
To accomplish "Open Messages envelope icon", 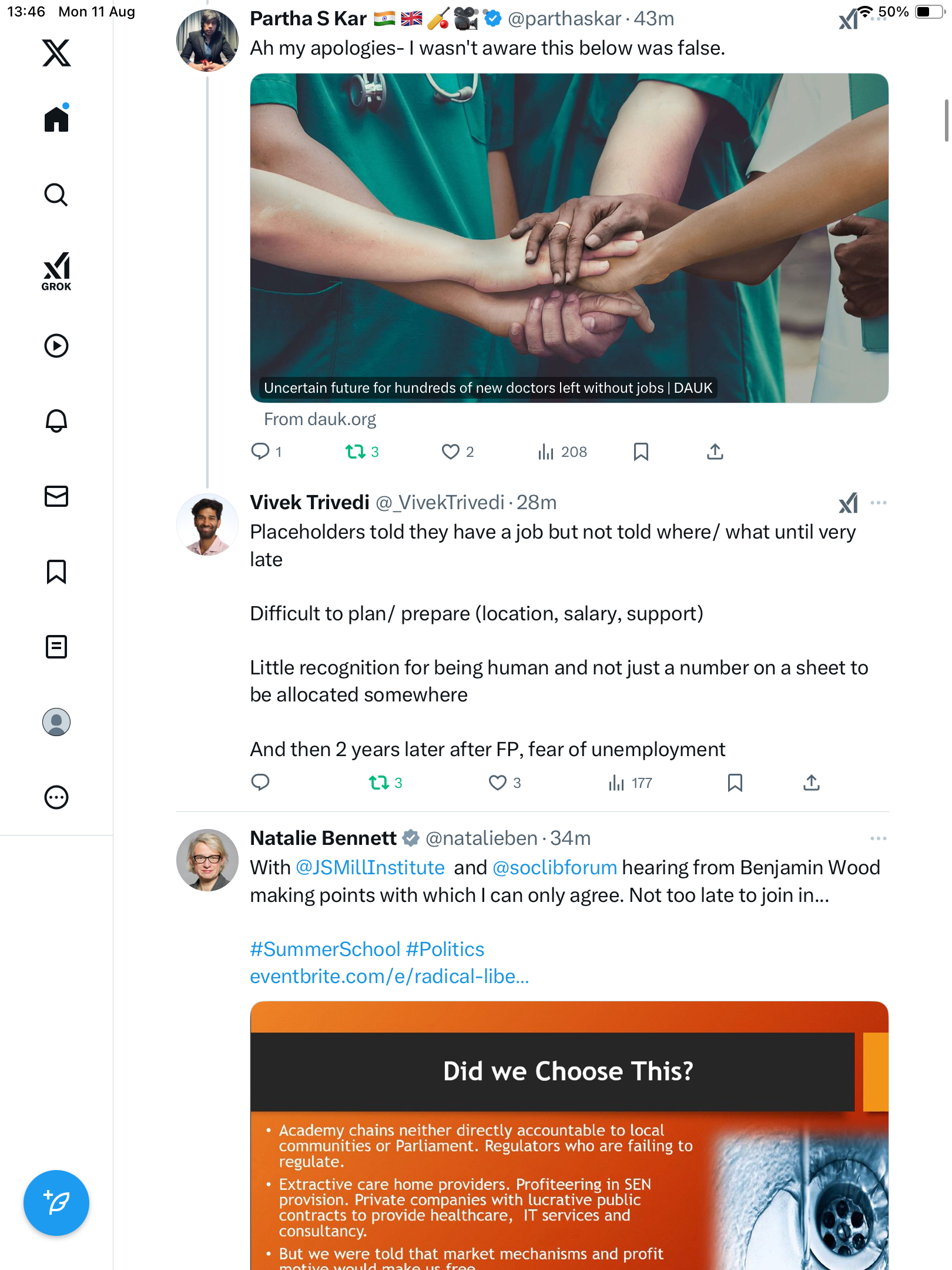I will click(56, 496).
